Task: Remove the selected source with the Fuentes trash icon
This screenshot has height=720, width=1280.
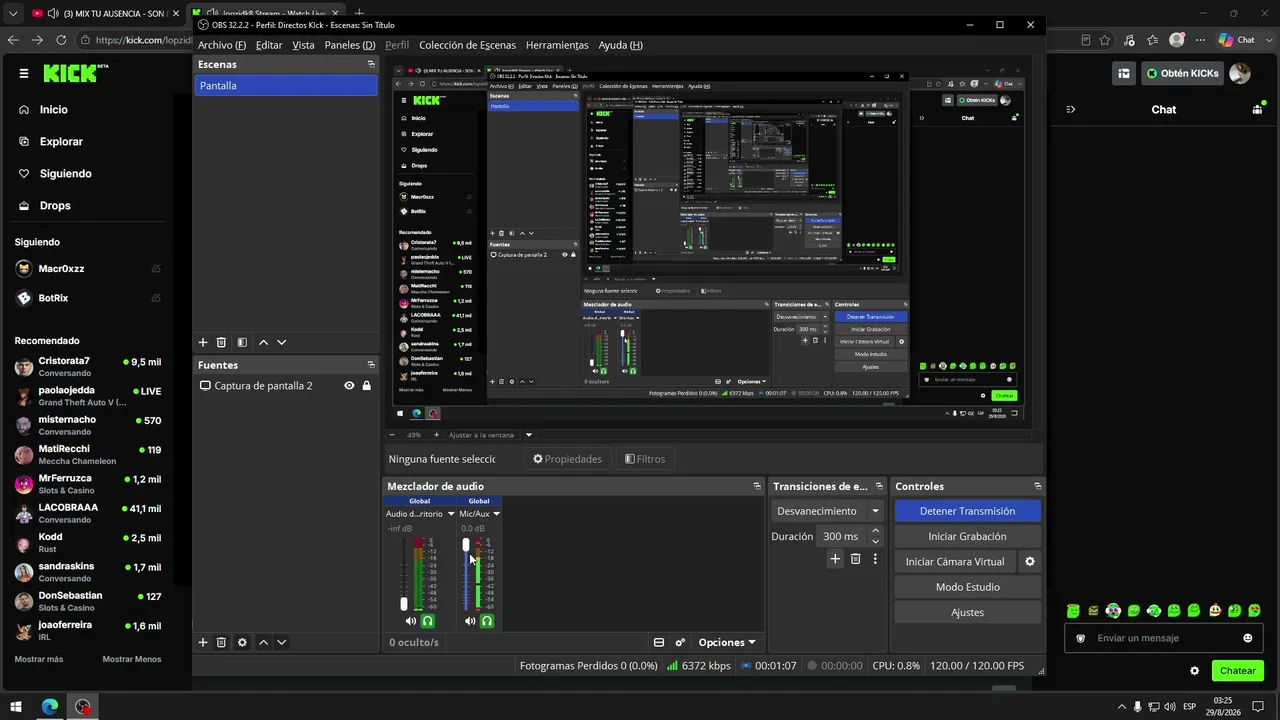Action: point(221,642)
